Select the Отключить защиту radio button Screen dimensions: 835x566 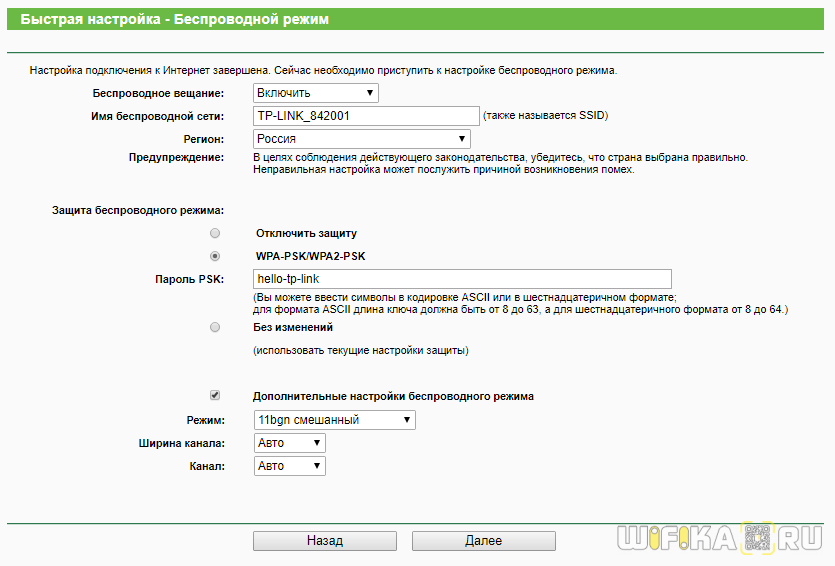point(215,233)
